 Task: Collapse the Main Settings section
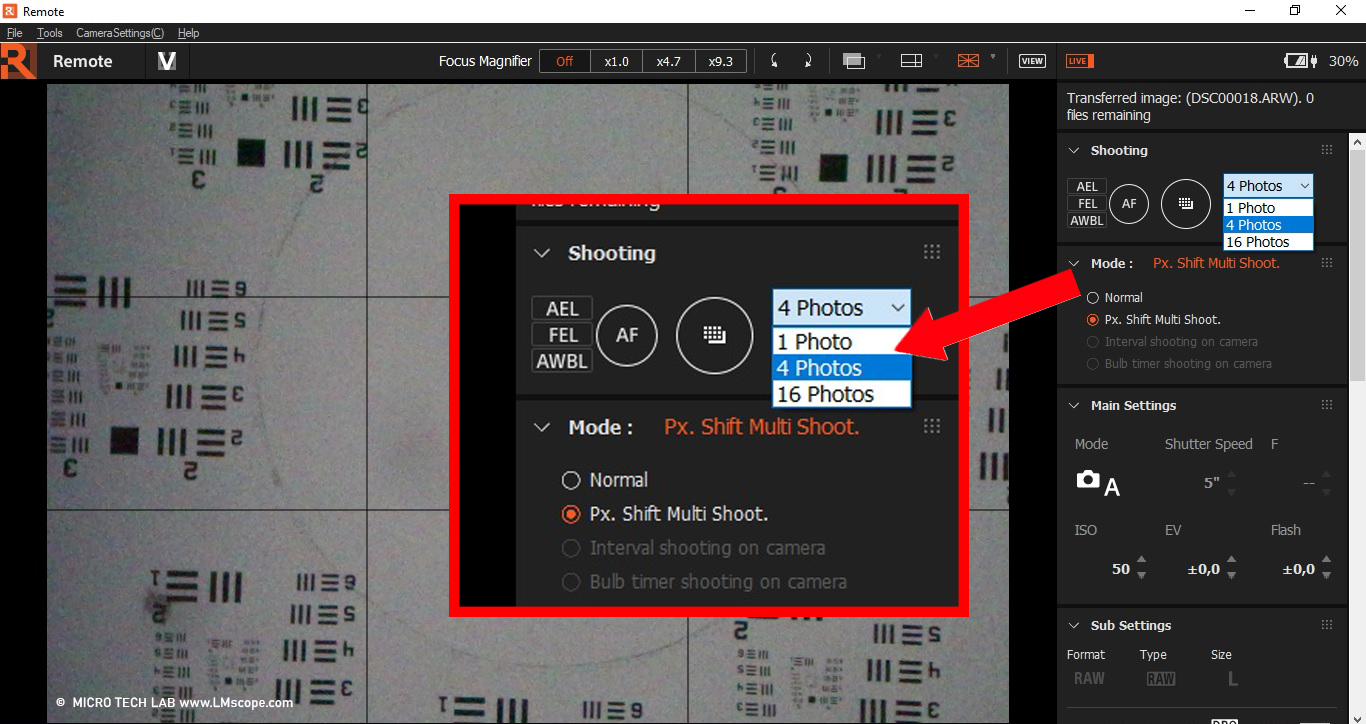(1074, 405)
